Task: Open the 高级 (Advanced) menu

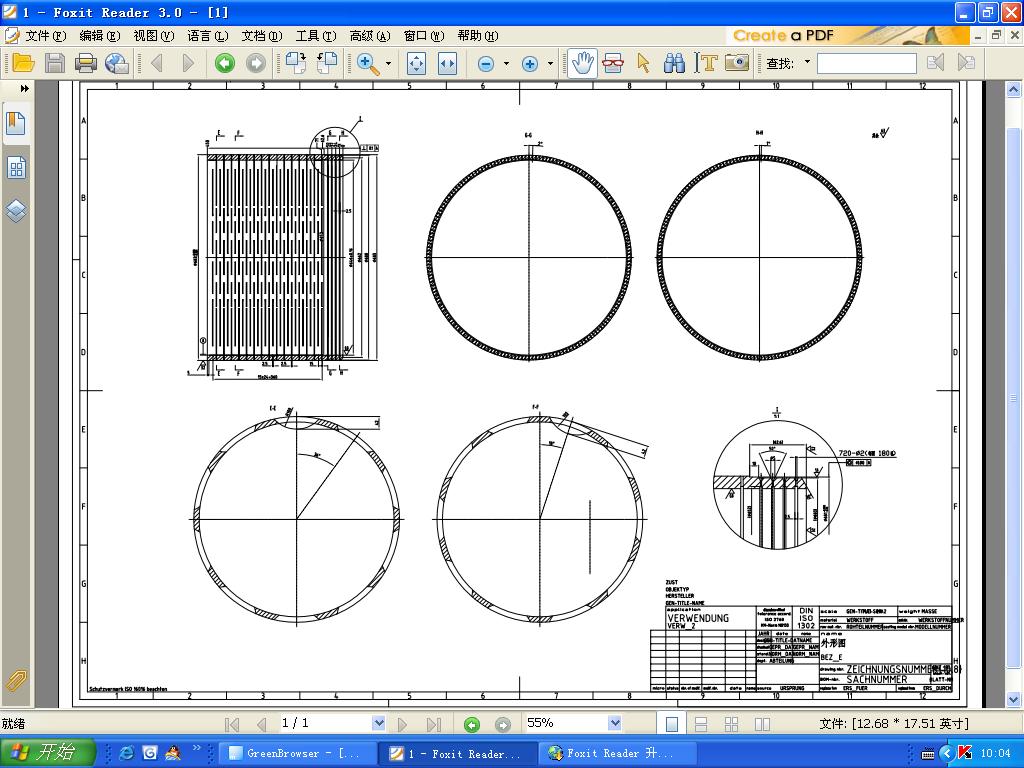Action: pyautogui.click(x=370, y=36)
